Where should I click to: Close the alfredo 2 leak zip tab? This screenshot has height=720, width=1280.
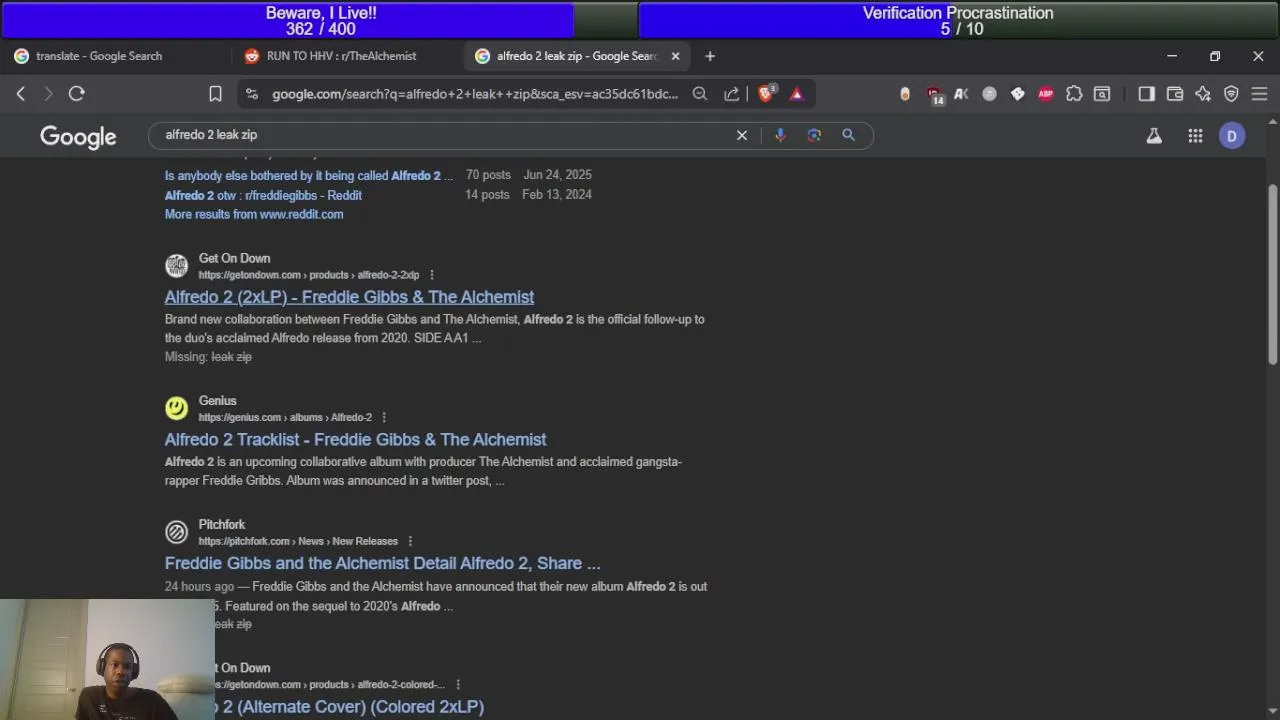click(675, 56)
